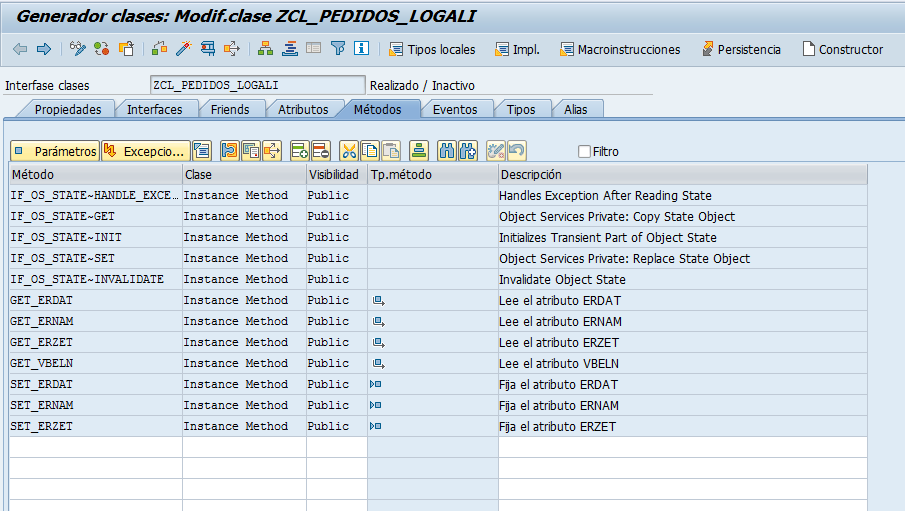905x511 pixels.
Task: Select the IF_OS_STATE~INVALIDATE method cell
Action: tap(96, 279)
